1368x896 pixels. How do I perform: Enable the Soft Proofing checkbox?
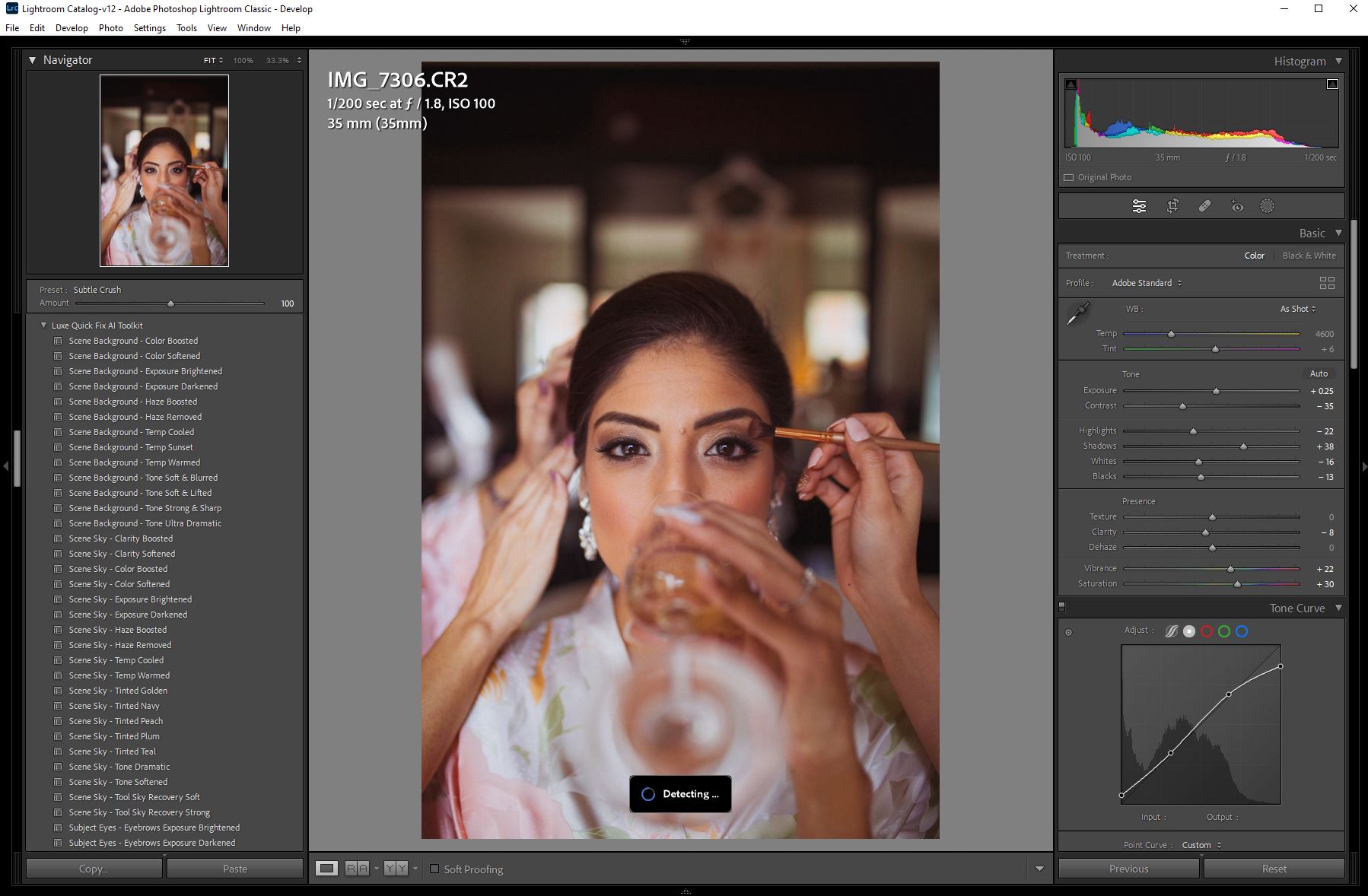434,869
